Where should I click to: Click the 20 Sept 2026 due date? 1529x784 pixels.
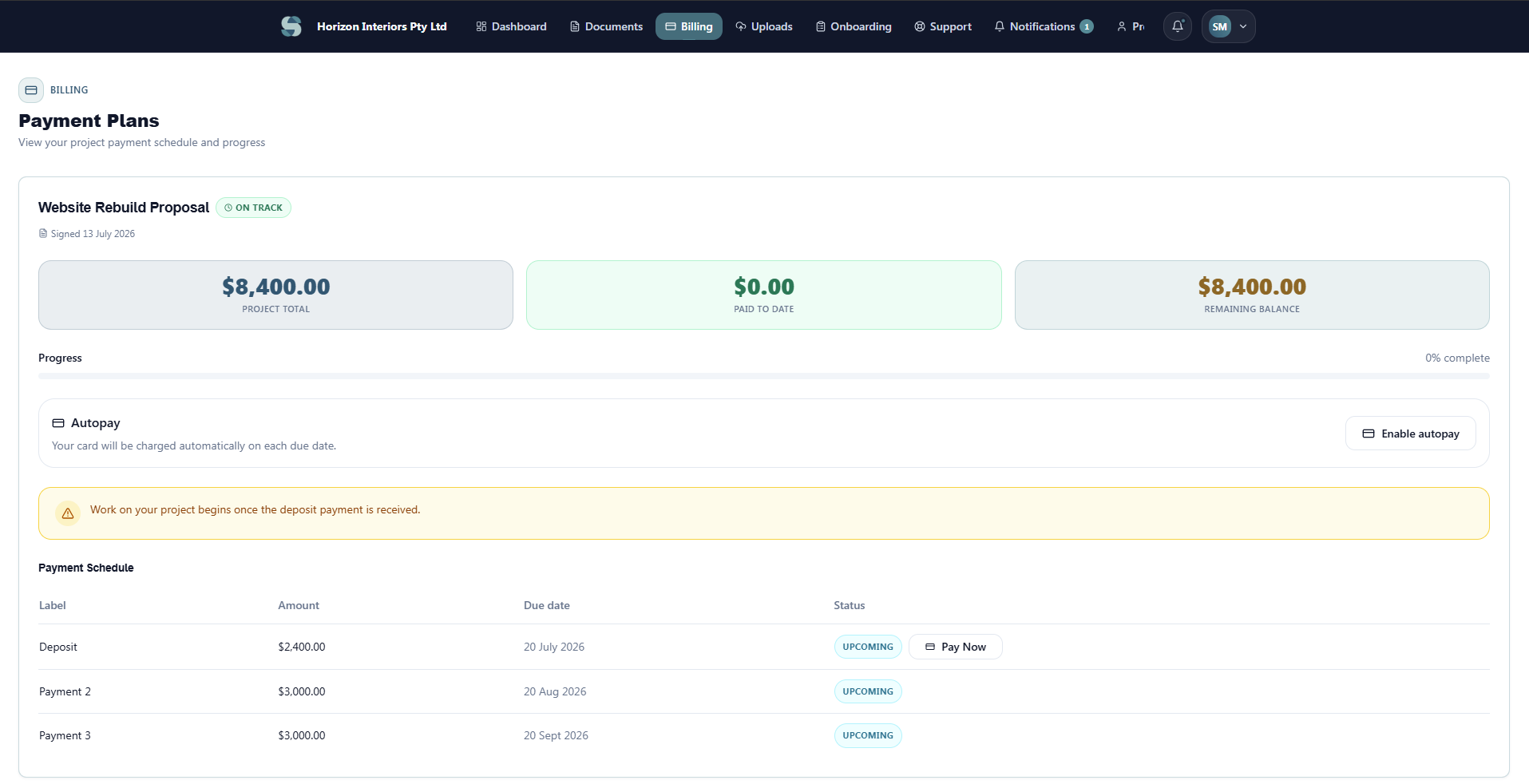coord(556,735)
